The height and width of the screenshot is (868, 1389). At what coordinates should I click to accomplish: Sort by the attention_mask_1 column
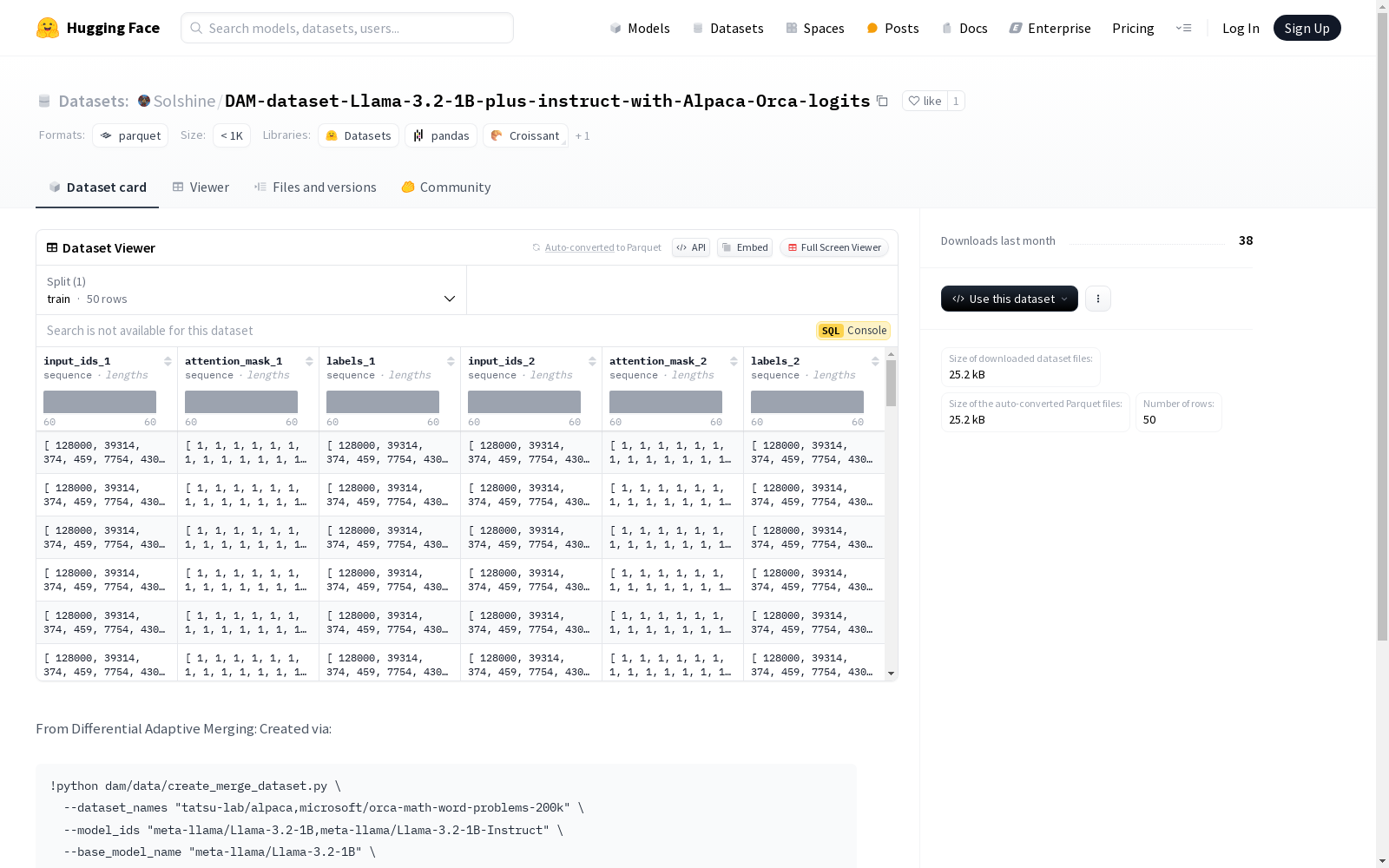coord(309,361)
